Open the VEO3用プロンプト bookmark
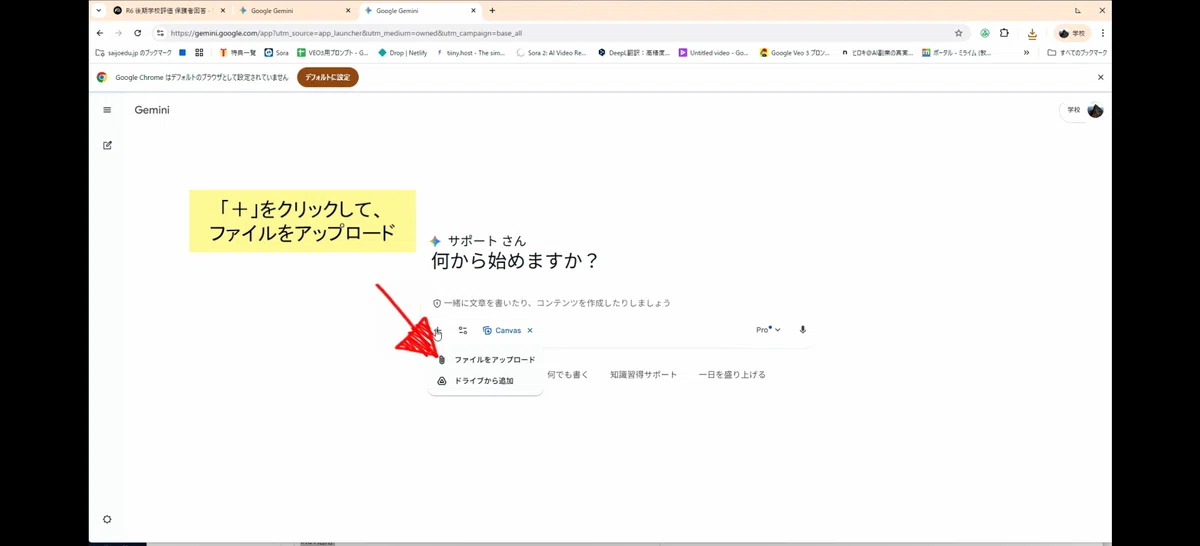 333,53
